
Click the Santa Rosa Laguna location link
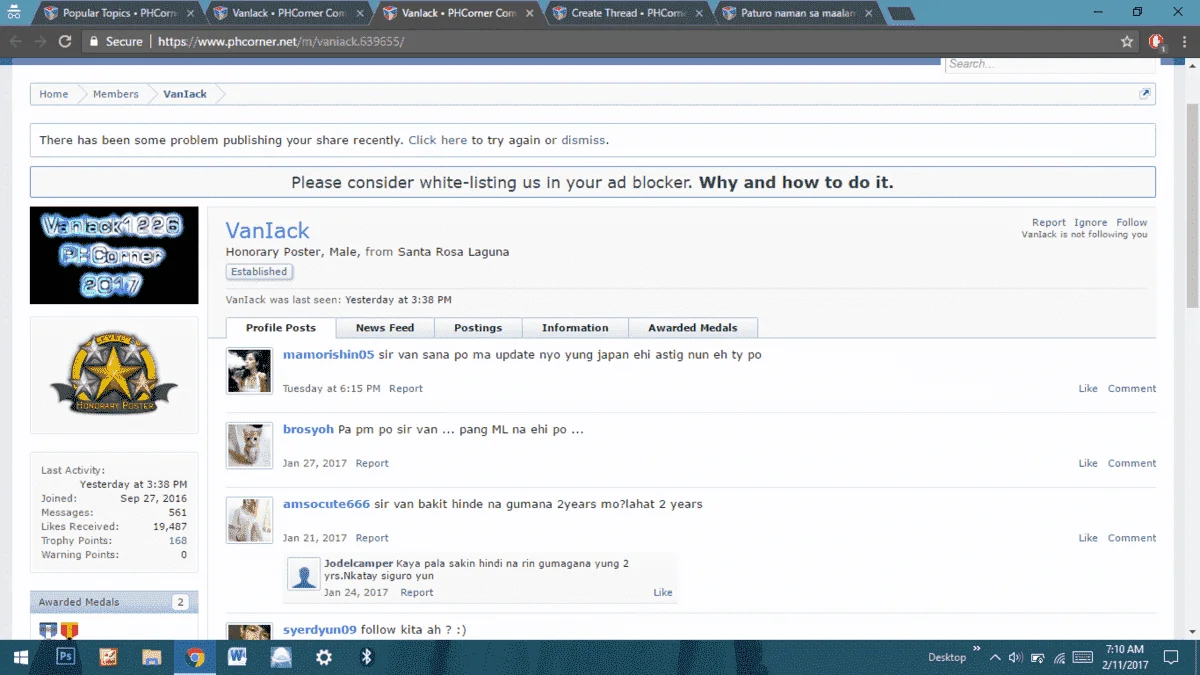pos(453,252)
